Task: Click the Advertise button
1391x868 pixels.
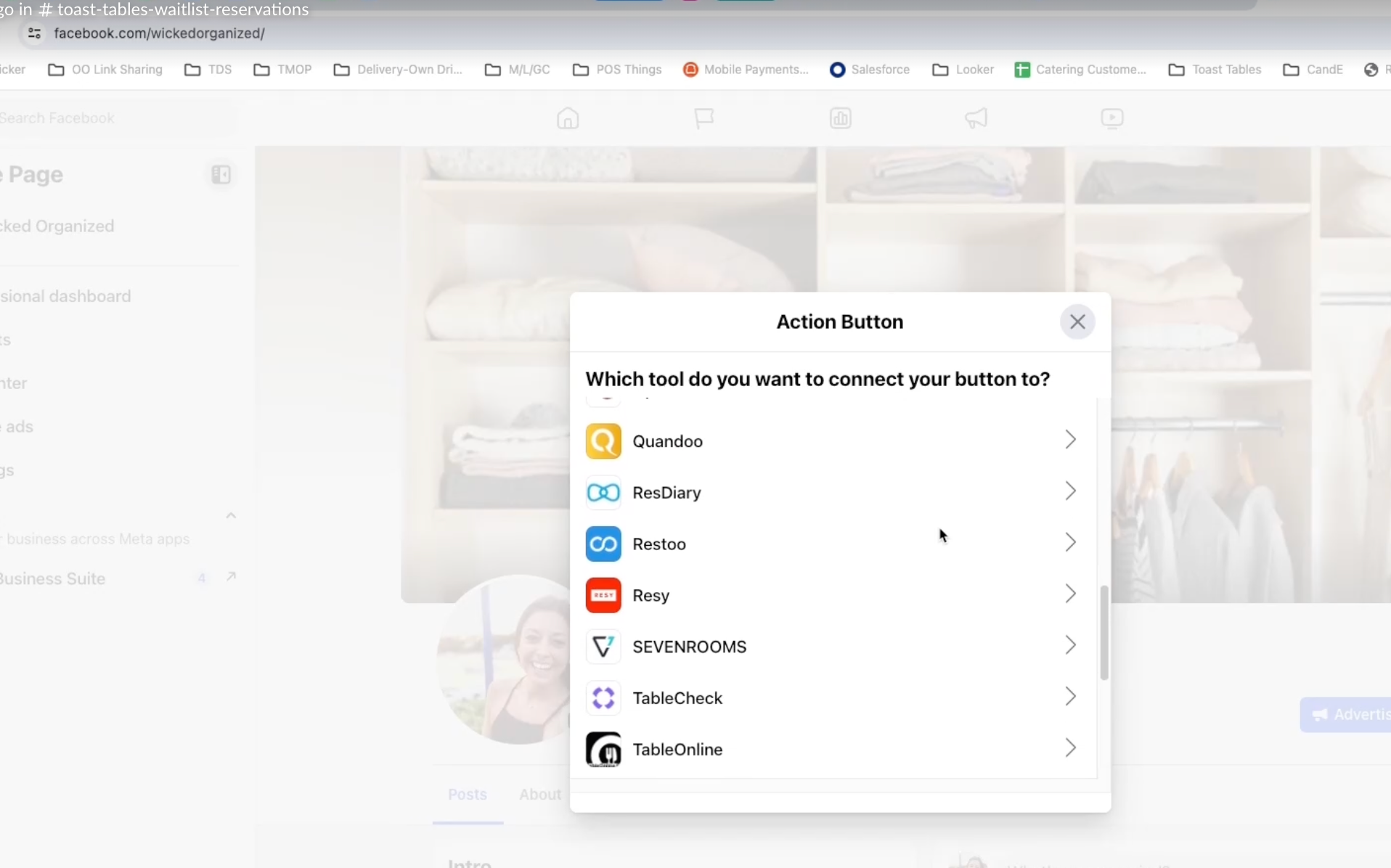Action: [1346, 715]
